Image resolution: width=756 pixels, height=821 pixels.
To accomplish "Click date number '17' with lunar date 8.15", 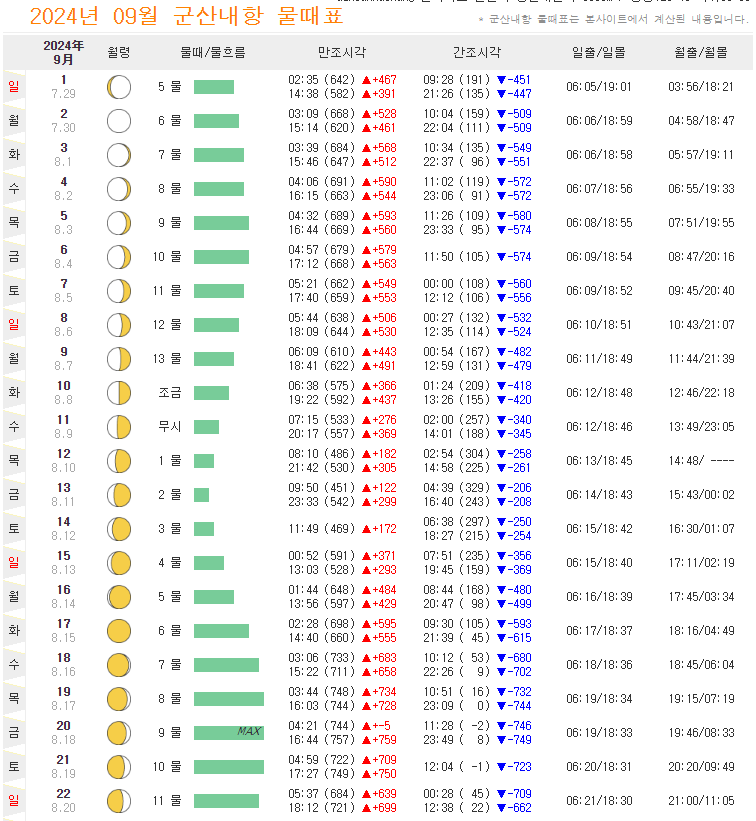I will pyautogui.click(x=63, y=624).
